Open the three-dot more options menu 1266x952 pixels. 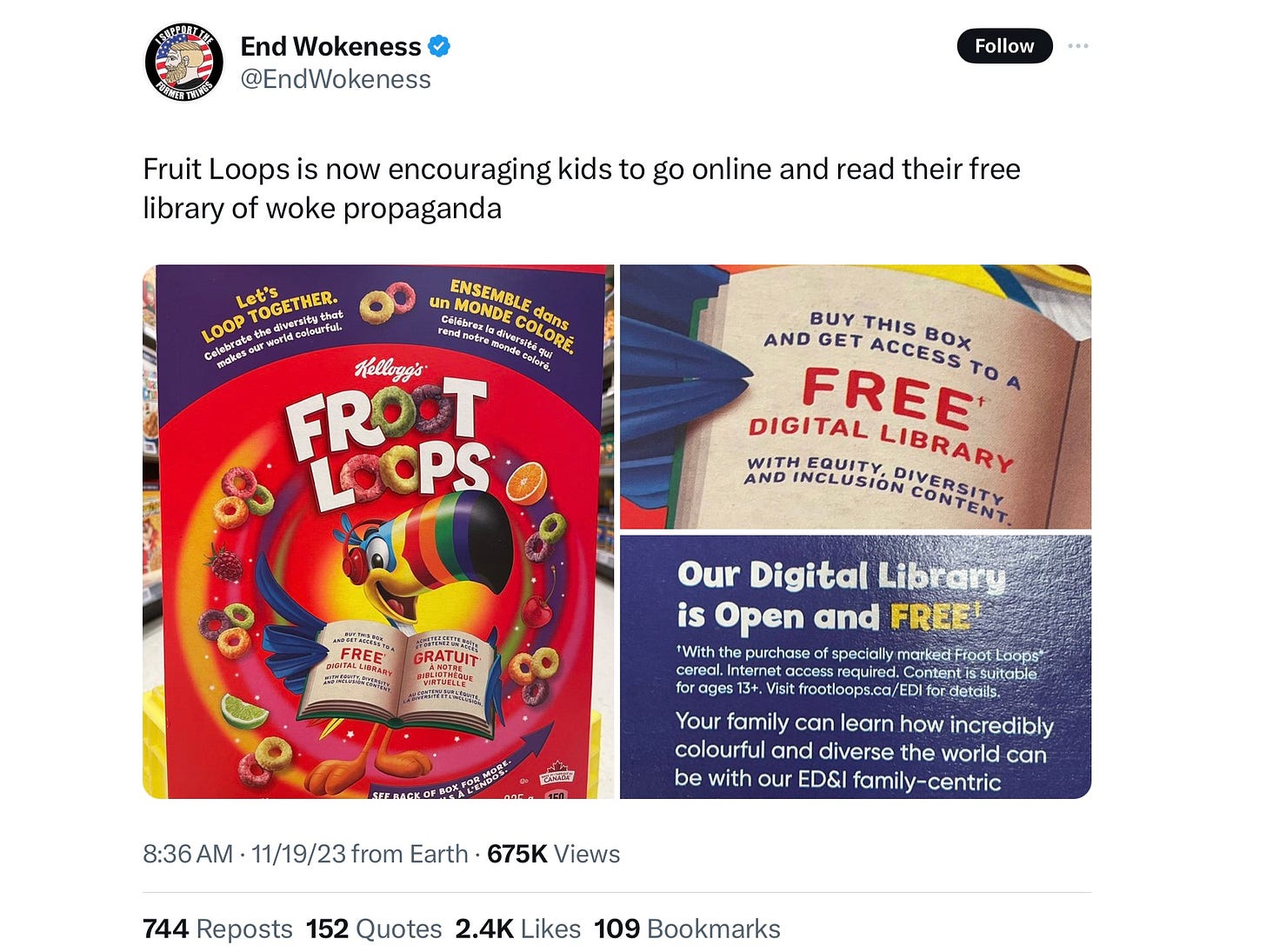[x=1078, y=46]
